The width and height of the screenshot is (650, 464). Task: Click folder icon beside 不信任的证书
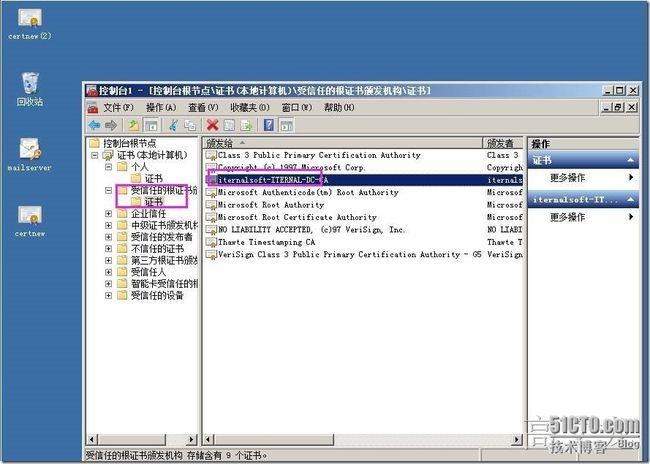pyautogui.click(x=122, y=249)
